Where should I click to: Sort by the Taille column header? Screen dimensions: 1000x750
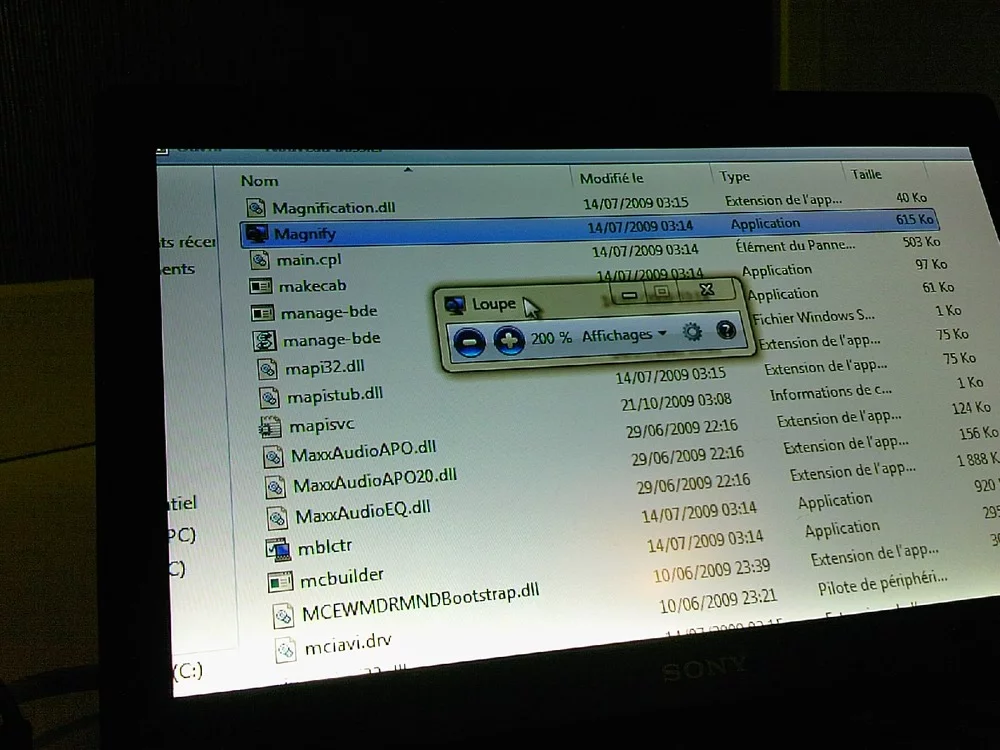(866, 174)
